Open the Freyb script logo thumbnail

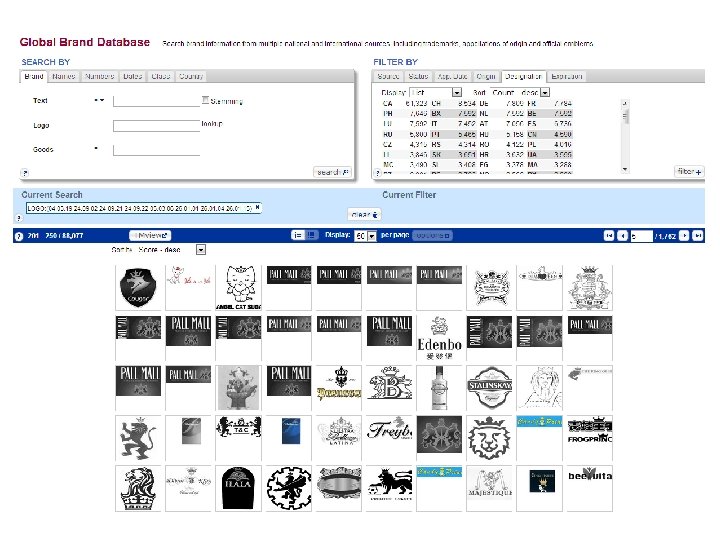pyautogui.click(x=389, y=438)
